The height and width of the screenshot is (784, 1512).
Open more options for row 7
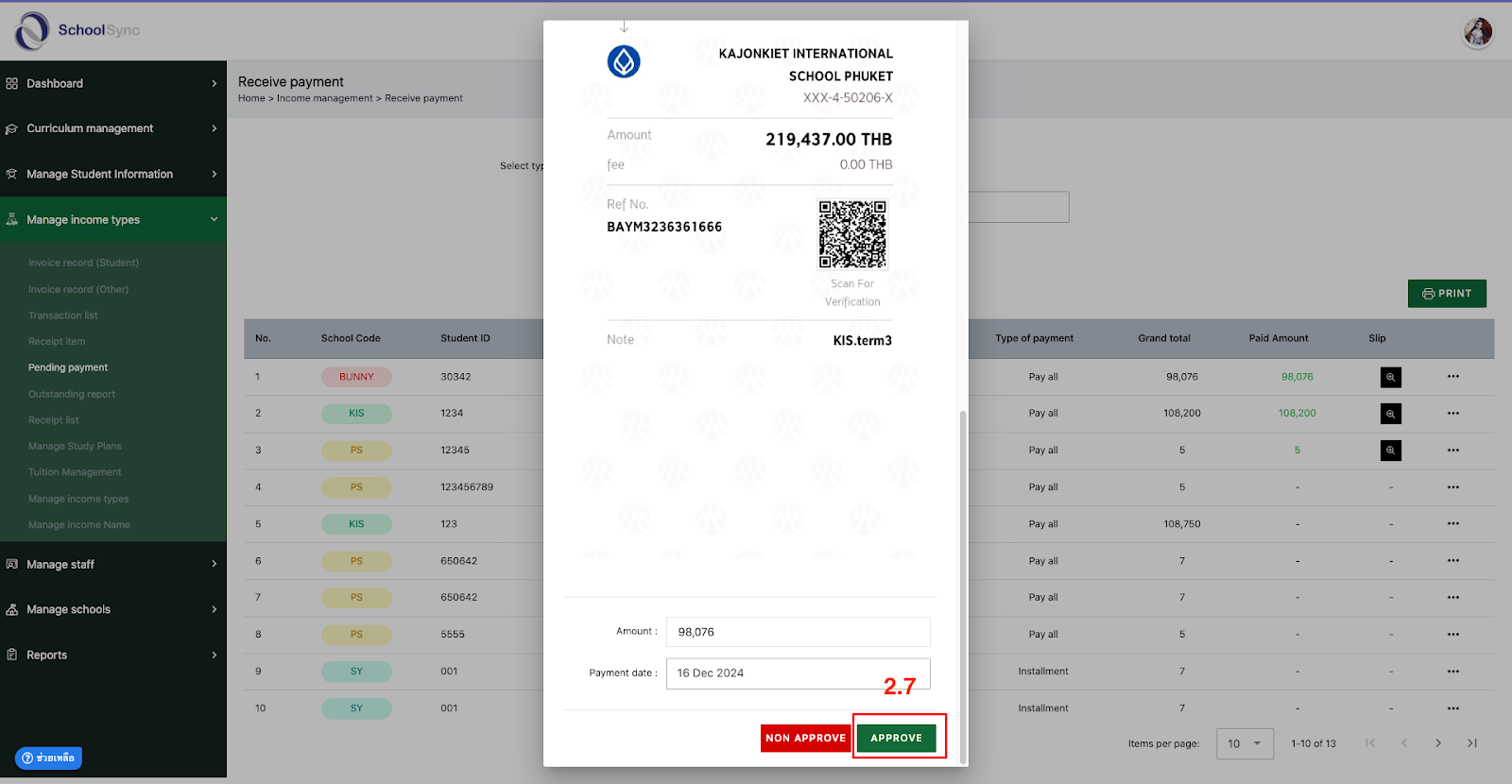[1453, 598]
